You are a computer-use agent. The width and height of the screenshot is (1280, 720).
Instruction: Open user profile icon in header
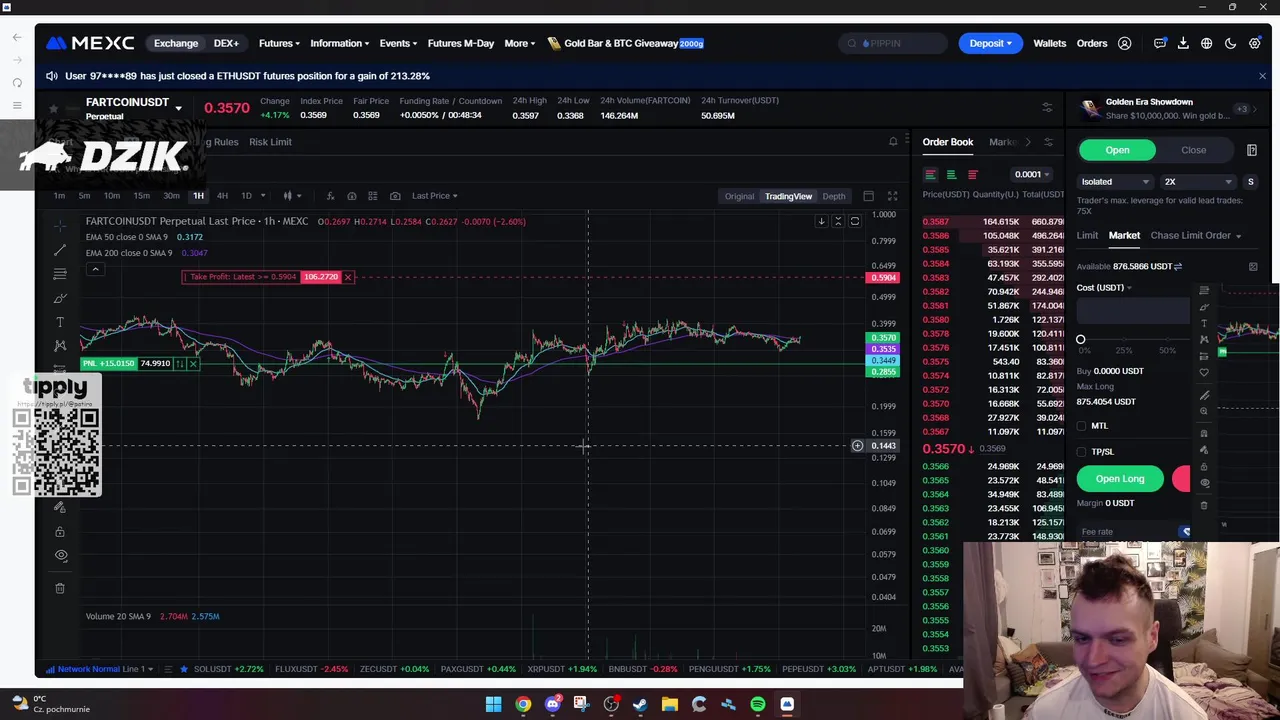[x=1125, y=43]
